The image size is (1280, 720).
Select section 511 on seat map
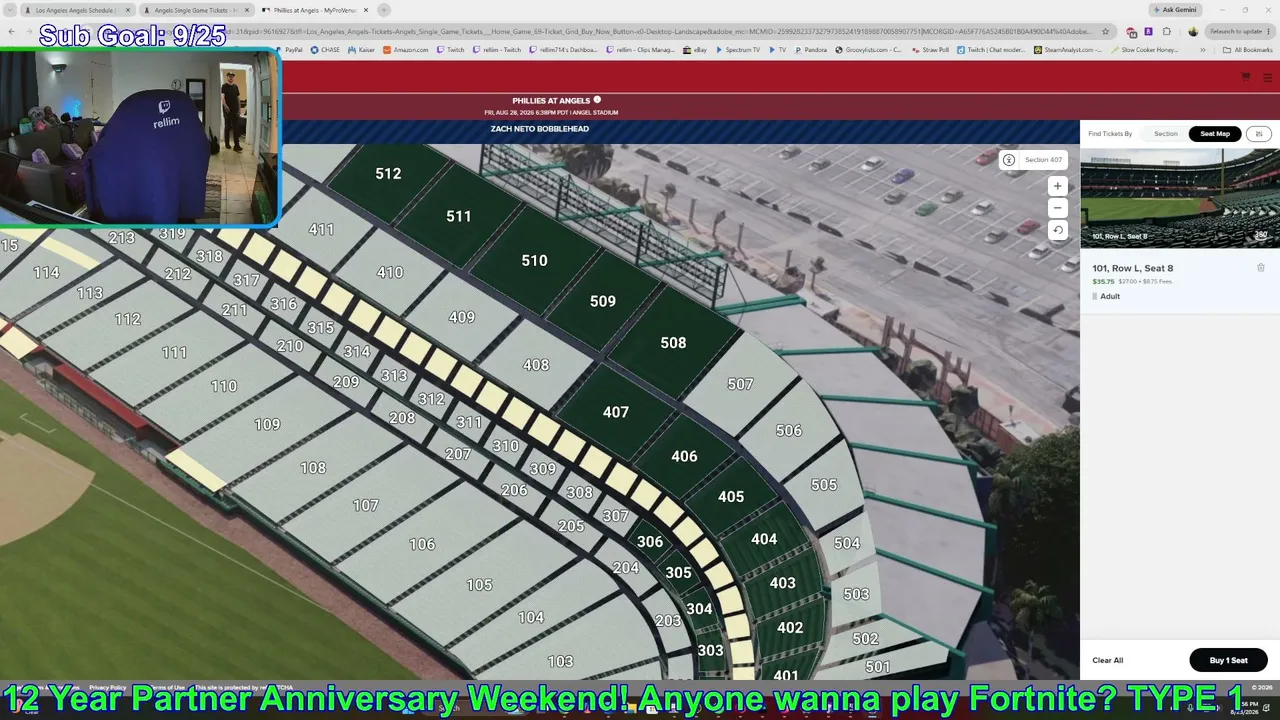tap(459, 216)
